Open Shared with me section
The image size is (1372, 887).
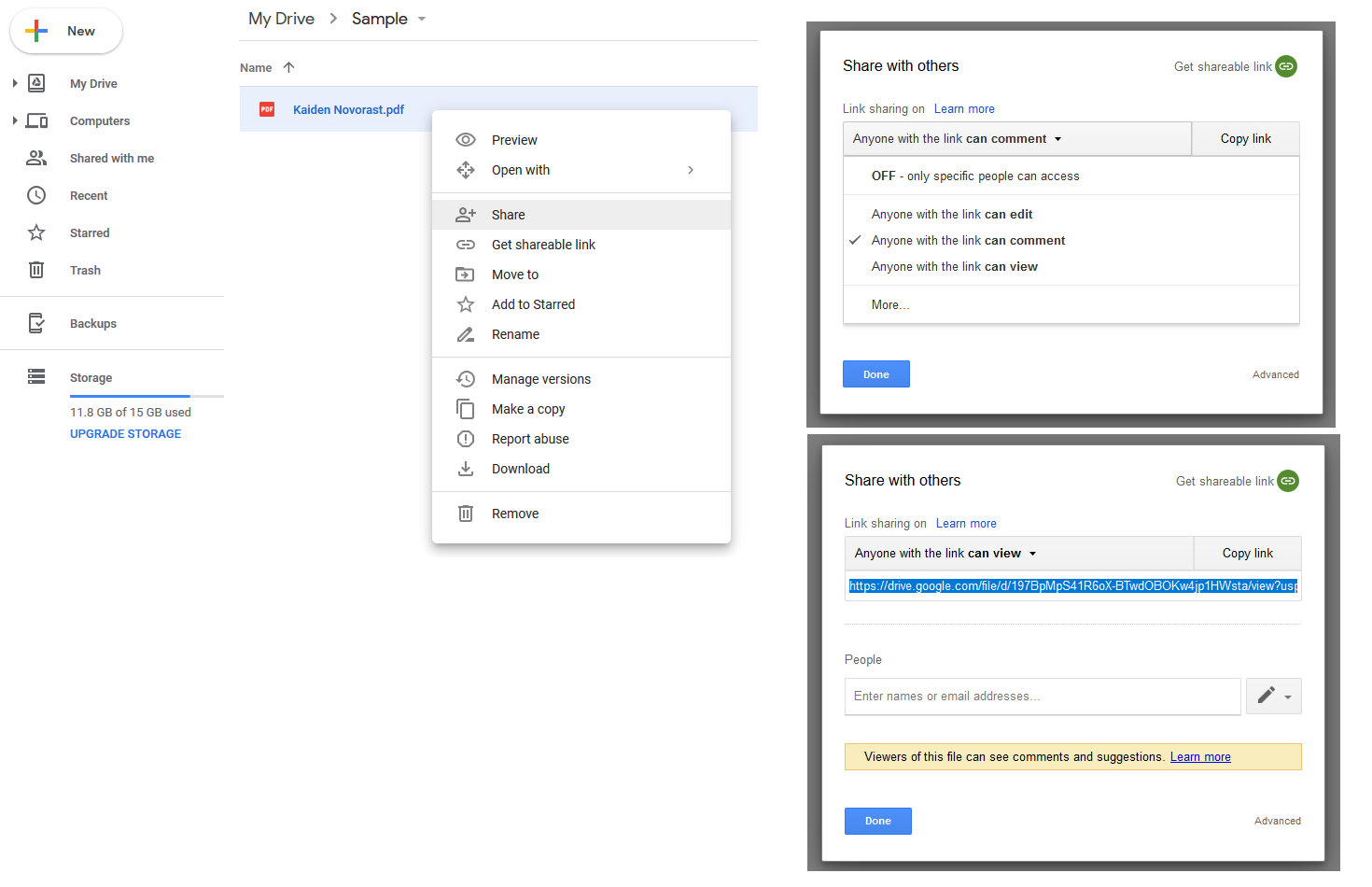pos(111,159)
